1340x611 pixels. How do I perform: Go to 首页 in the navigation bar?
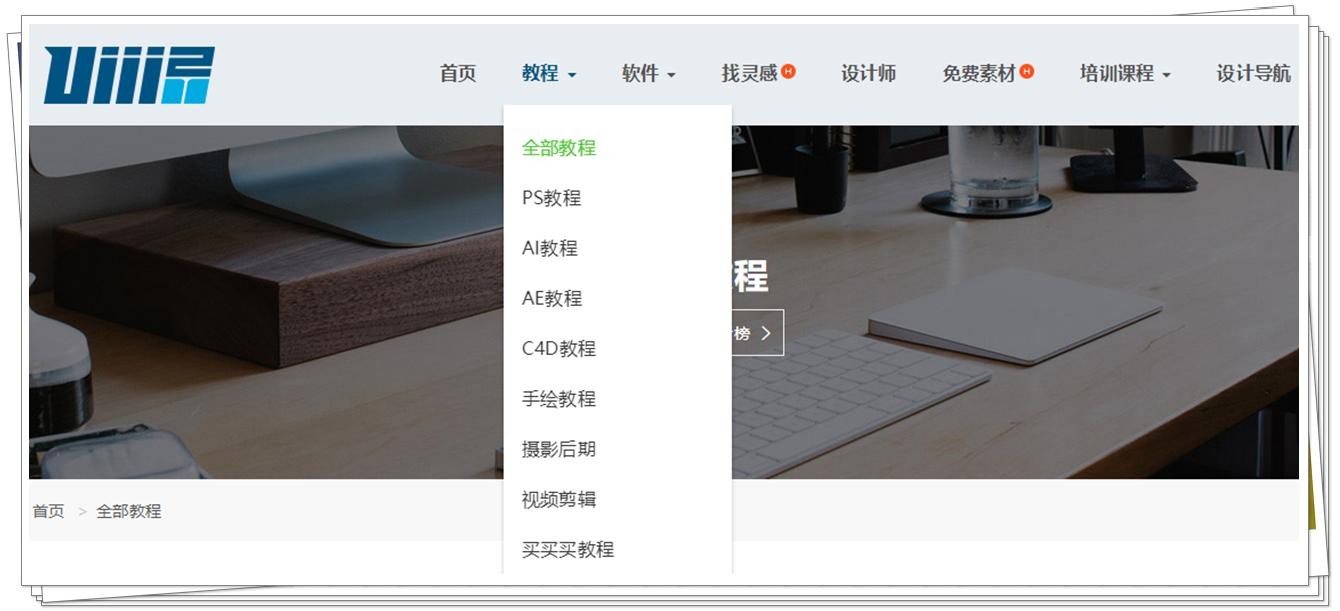[x=458, y=74]
